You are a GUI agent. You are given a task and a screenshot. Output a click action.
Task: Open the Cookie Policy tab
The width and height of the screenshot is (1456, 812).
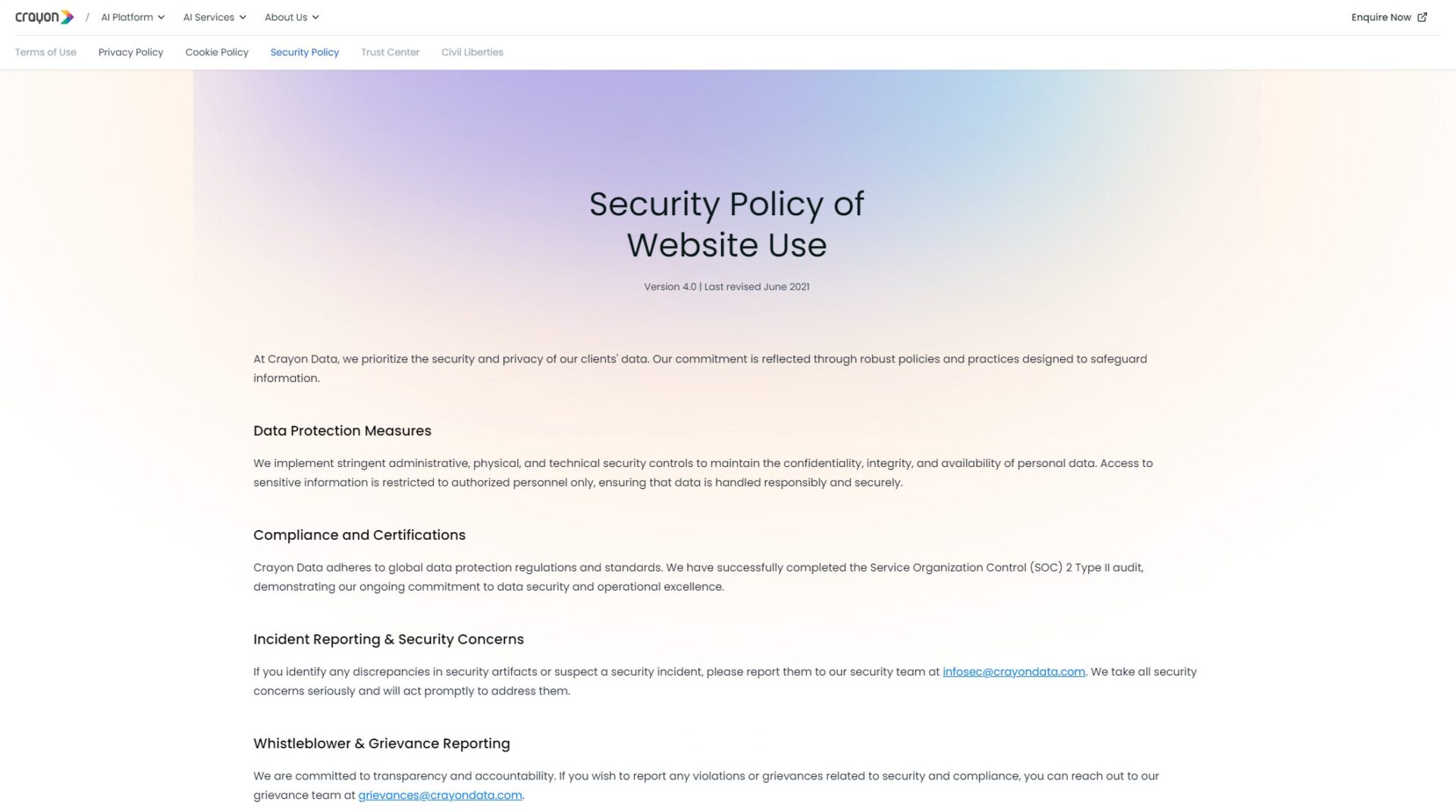point(217,52)
